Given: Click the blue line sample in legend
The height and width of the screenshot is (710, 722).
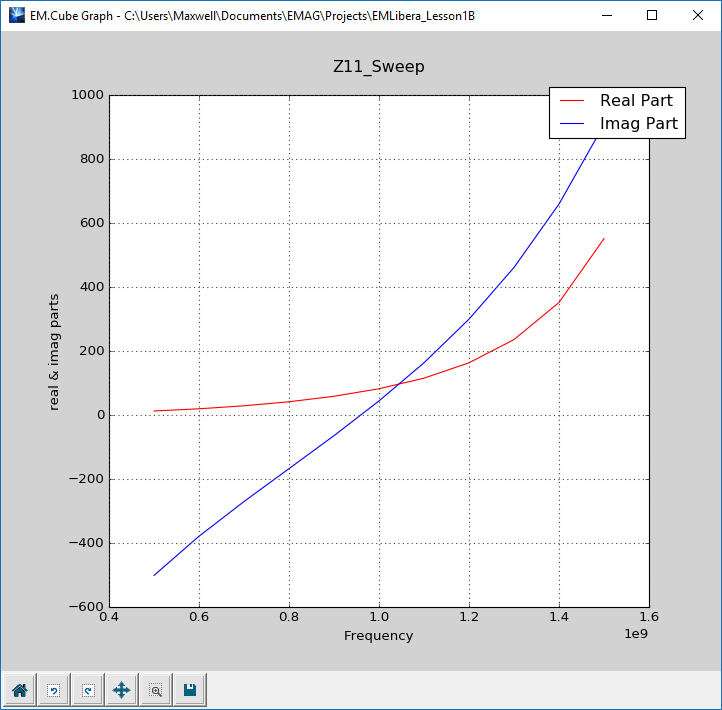Looking at the screenshot, I should coord(572,123).
